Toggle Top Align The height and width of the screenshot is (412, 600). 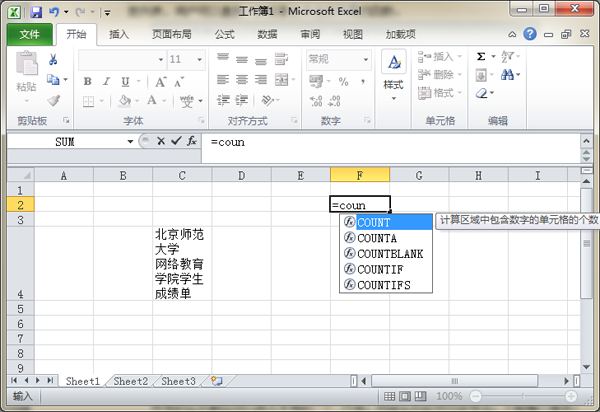click(x=223, y=59)
